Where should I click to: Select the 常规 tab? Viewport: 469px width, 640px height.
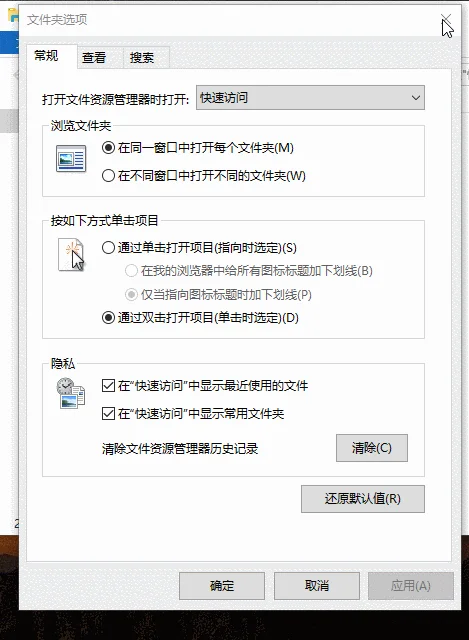point(46,56)
